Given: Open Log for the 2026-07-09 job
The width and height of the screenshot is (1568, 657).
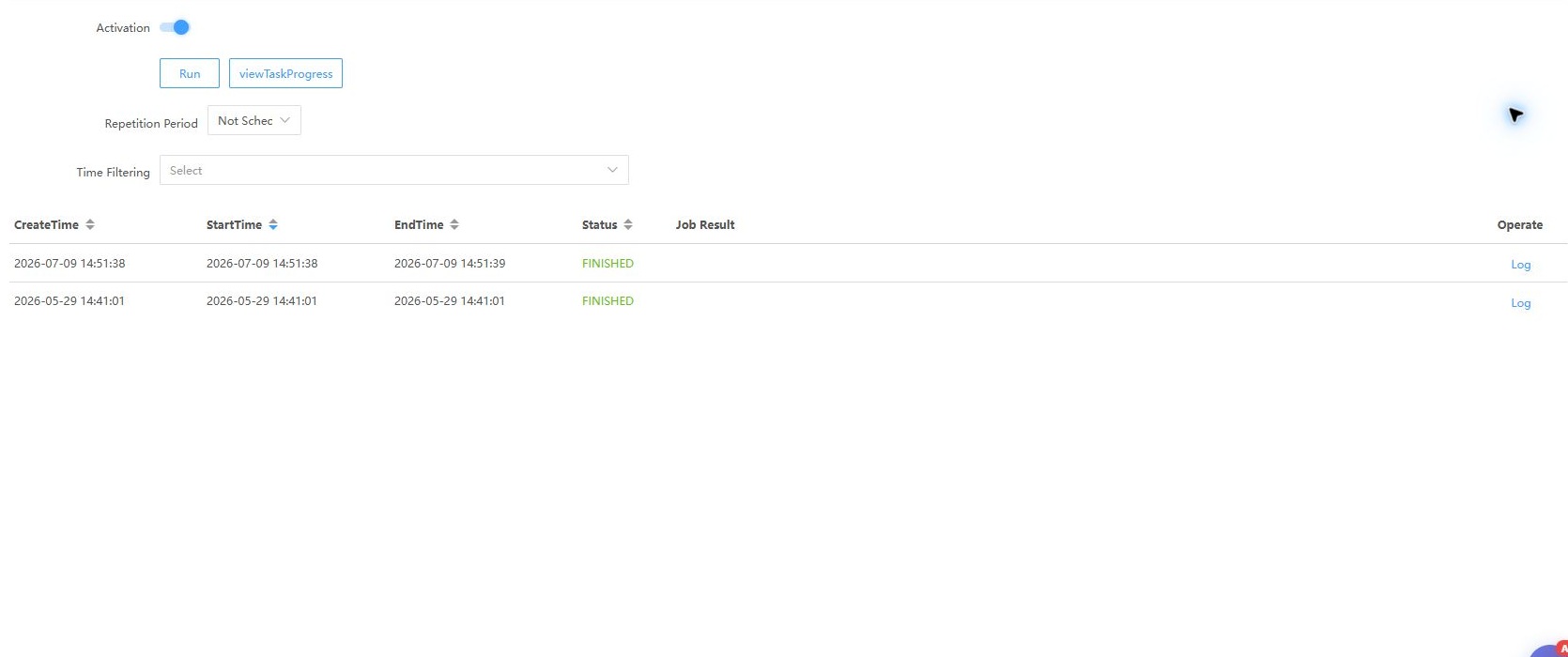Looking at the screenshot, I should [1520, 265].
